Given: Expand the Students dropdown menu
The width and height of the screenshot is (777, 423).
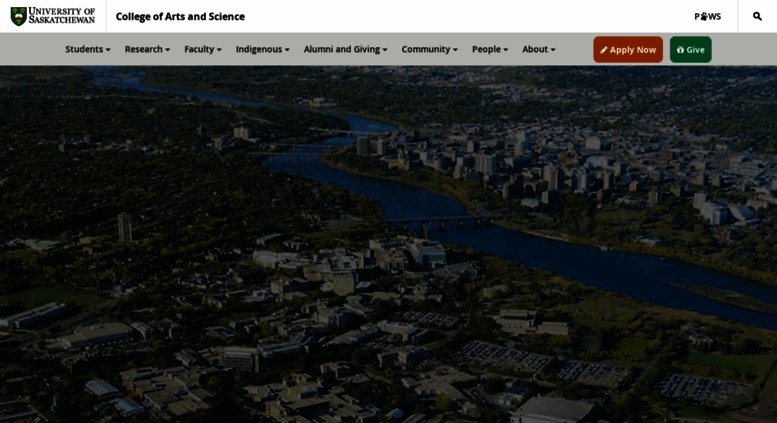Looking at the screenshot, I should pos(88,49).
